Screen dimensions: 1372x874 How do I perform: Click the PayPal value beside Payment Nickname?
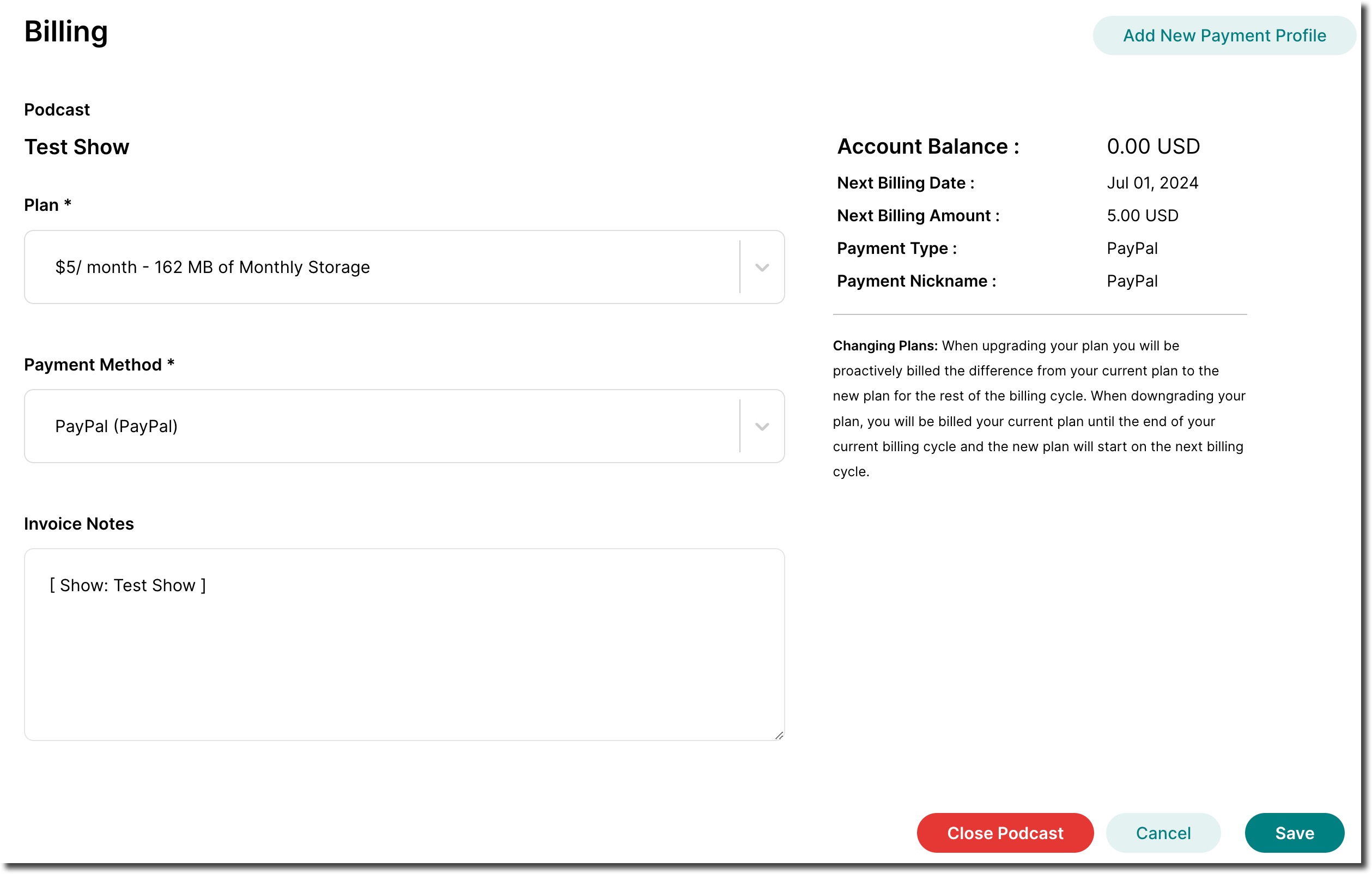click(1132, 281)
